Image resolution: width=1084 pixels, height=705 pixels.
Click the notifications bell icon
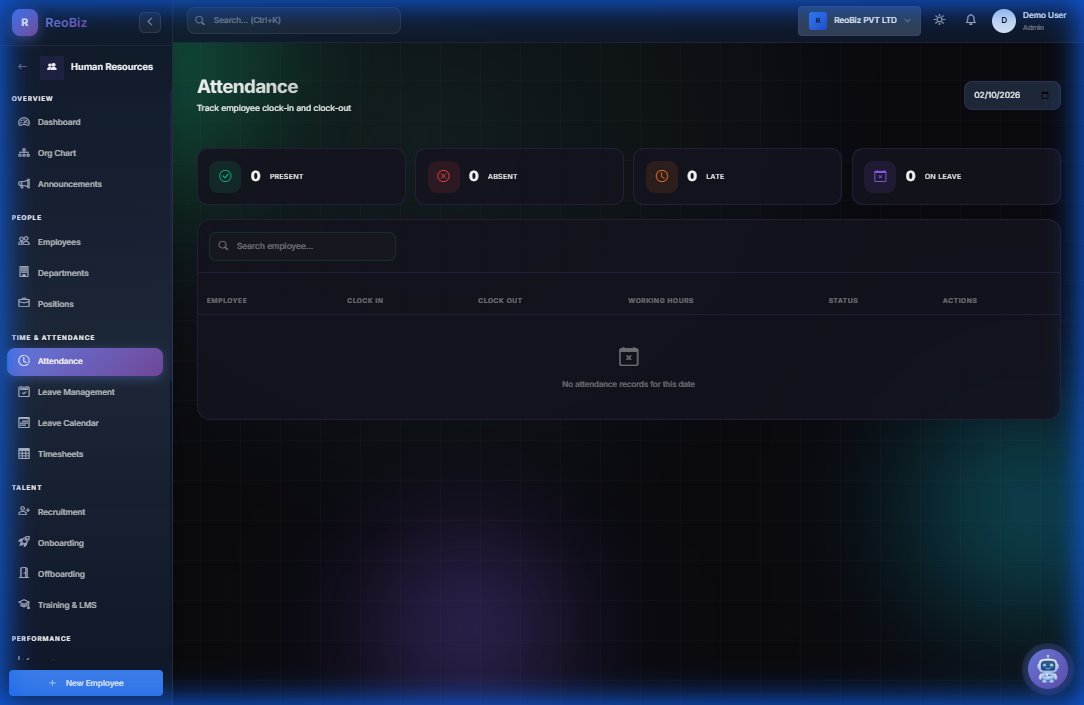pos(970,20)
